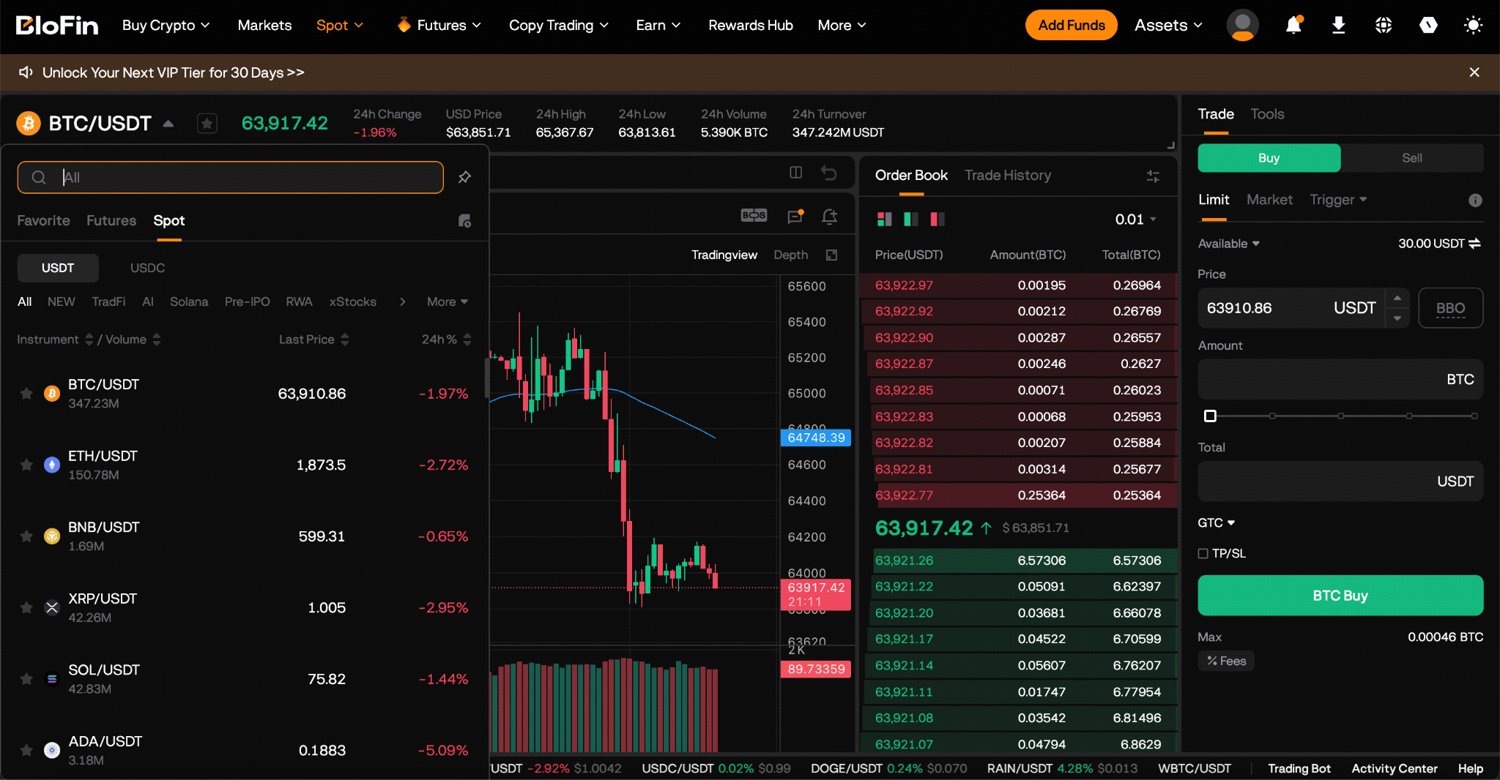The height and width of the screenshot is (780, 1500).
Task: Switch theme with the sun icon
Action: point(1473,25)
